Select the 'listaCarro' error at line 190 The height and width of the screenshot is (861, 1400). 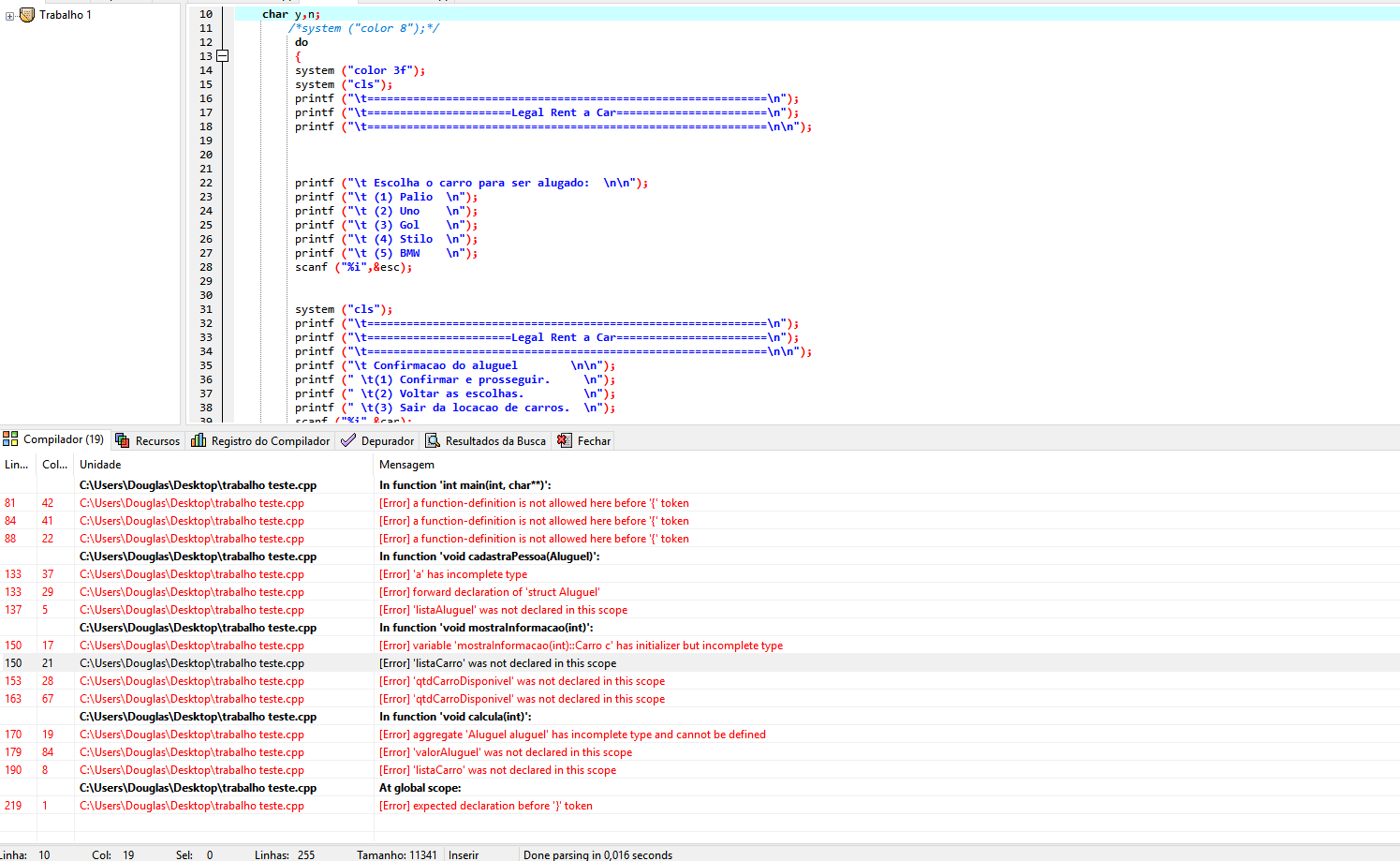pyautogui.click(x=700, y=770)
